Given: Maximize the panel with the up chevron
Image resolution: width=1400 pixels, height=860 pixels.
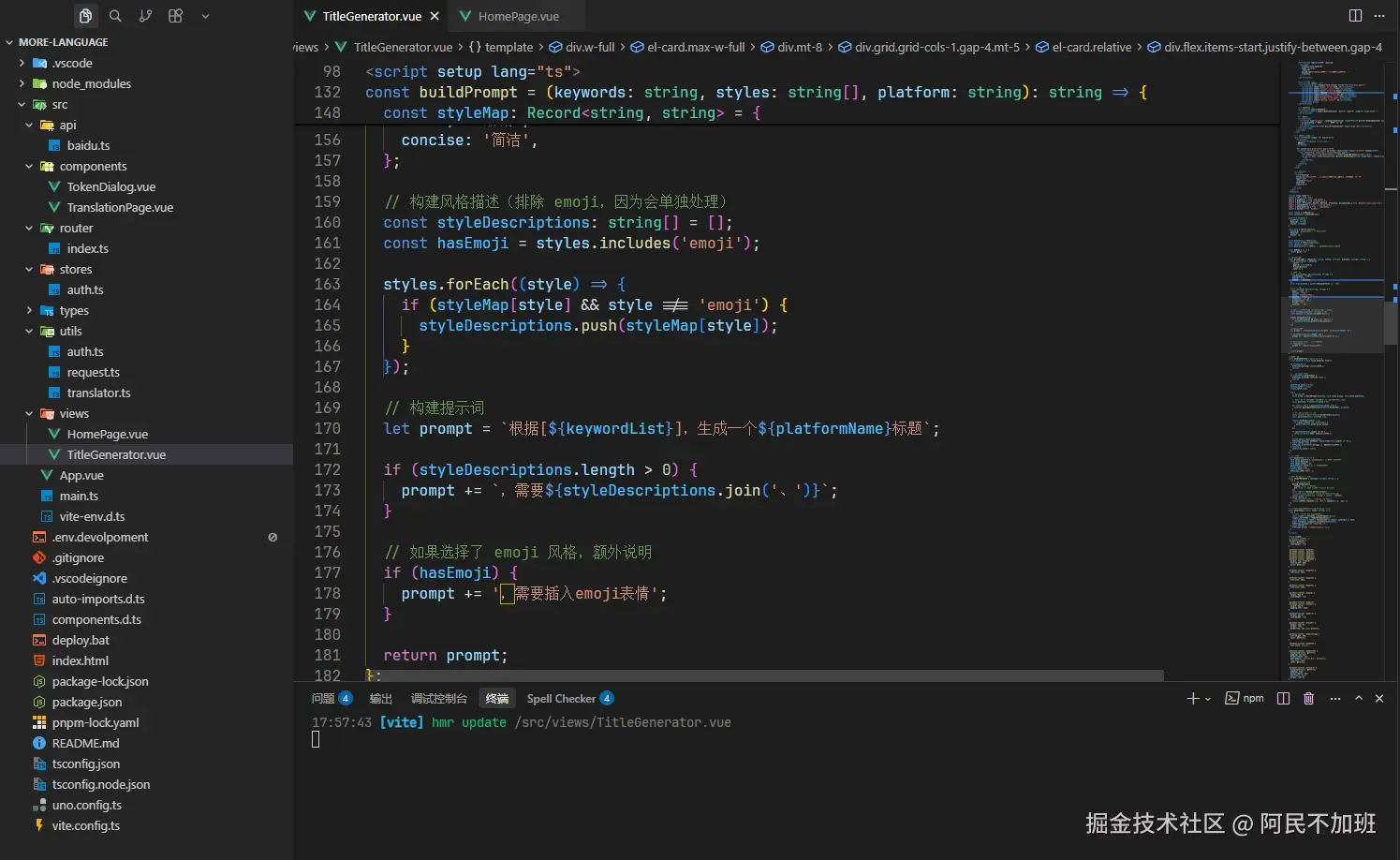Looking at the screenshot, I should coord(1359,699).
